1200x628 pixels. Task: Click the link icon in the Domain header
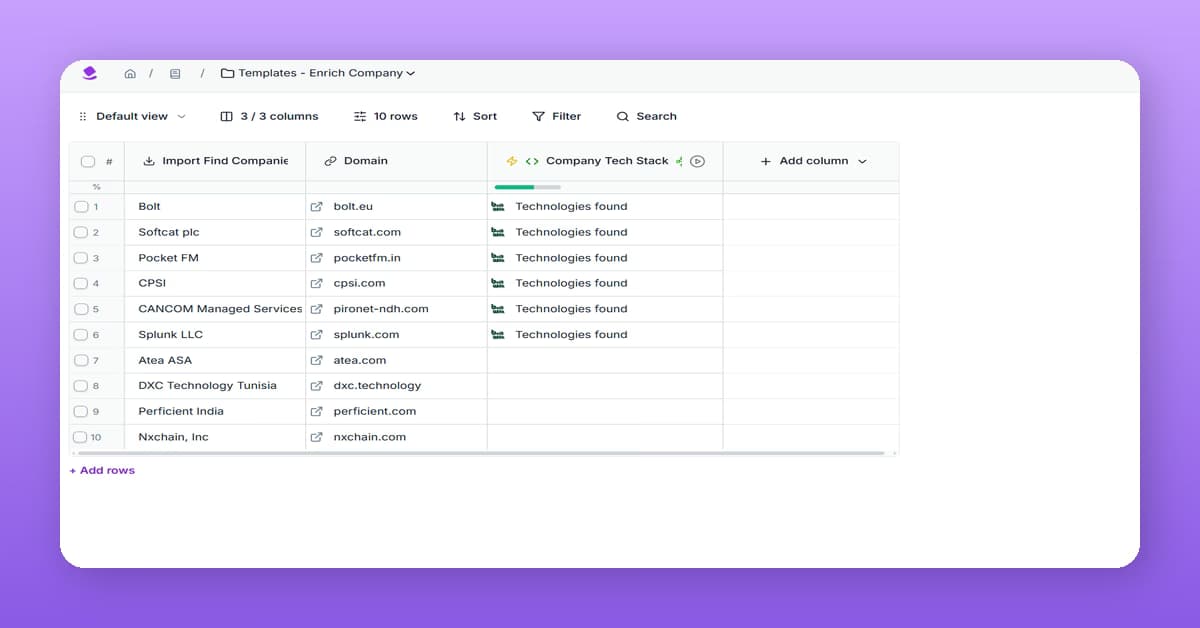329,161
